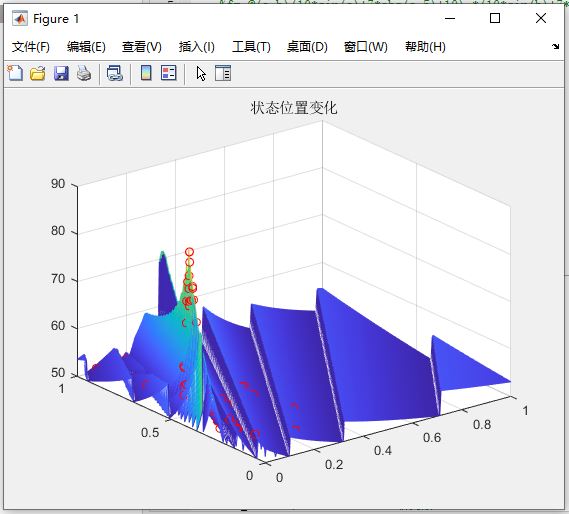Viewport: 569px width, 514px height.
Task: Insert a legend via the toolbar icon
Action: point(169,73)
